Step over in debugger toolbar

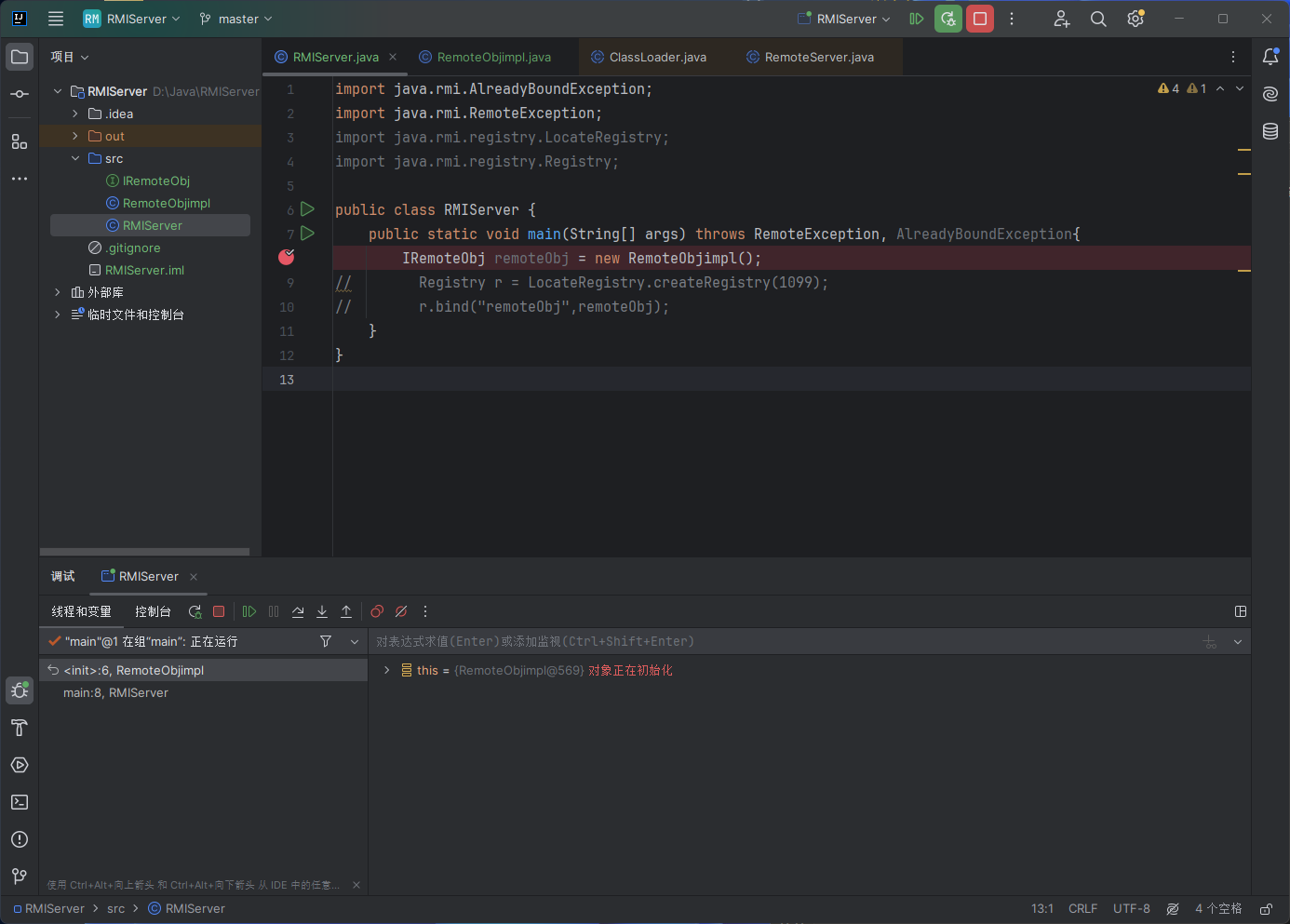click(298, 611)
